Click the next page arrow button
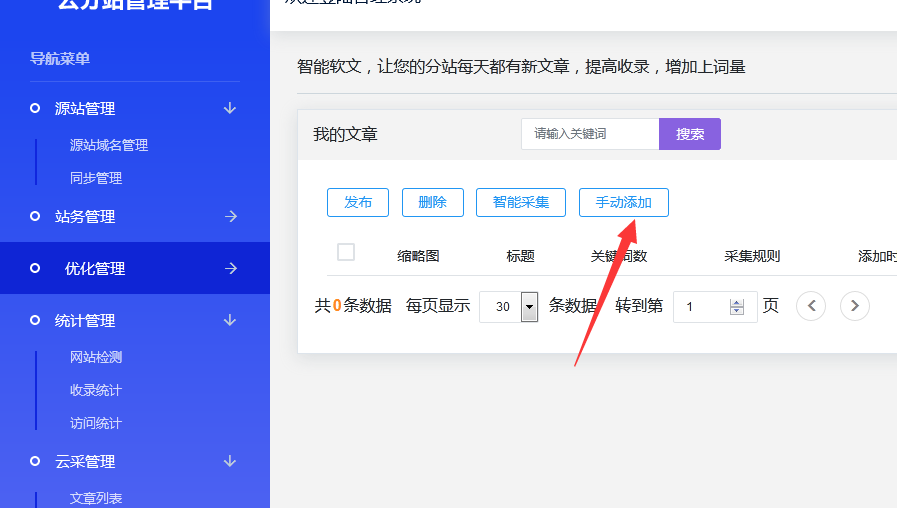 coord(854,306)
